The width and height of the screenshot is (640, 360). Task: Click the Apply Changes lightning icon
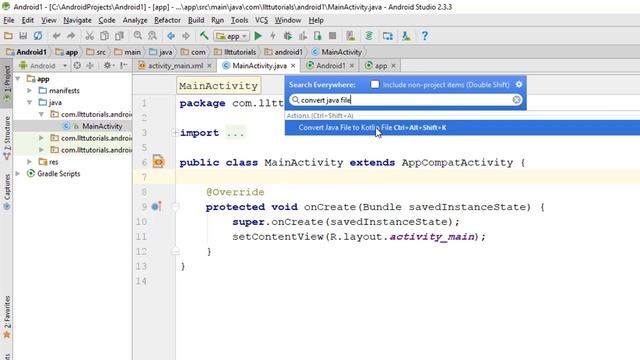click(273, 36)
